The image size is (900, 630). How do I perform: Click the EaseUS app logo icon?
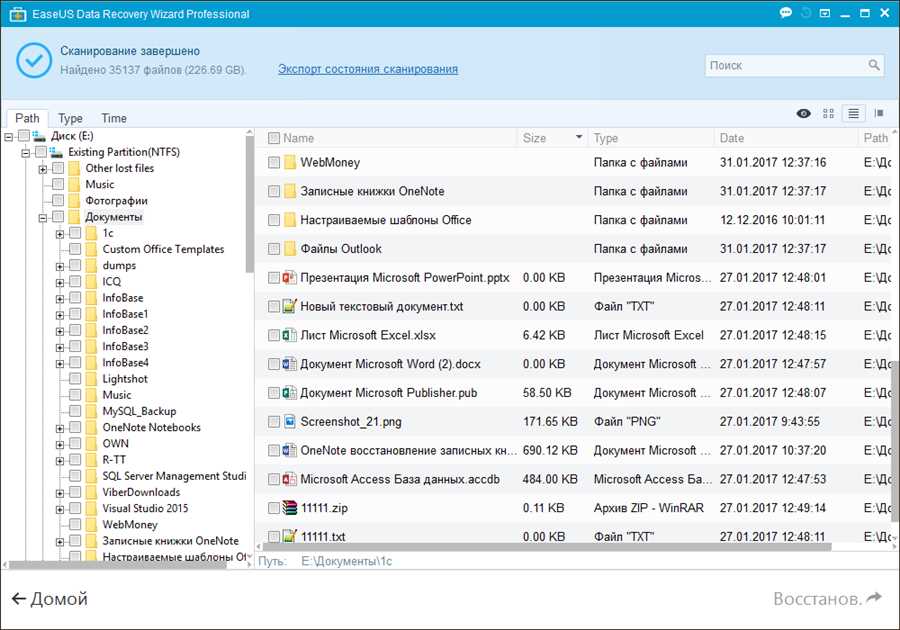point(18,14)
